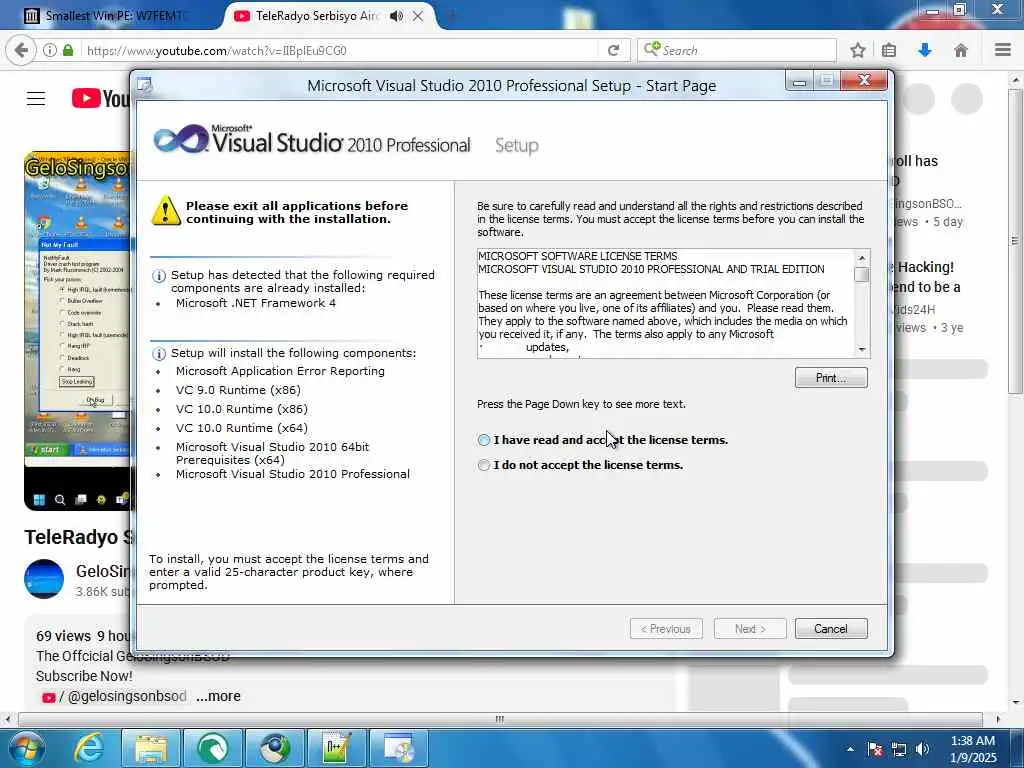
Task: Click the Firefox search box
Action: tap(737, 50)
